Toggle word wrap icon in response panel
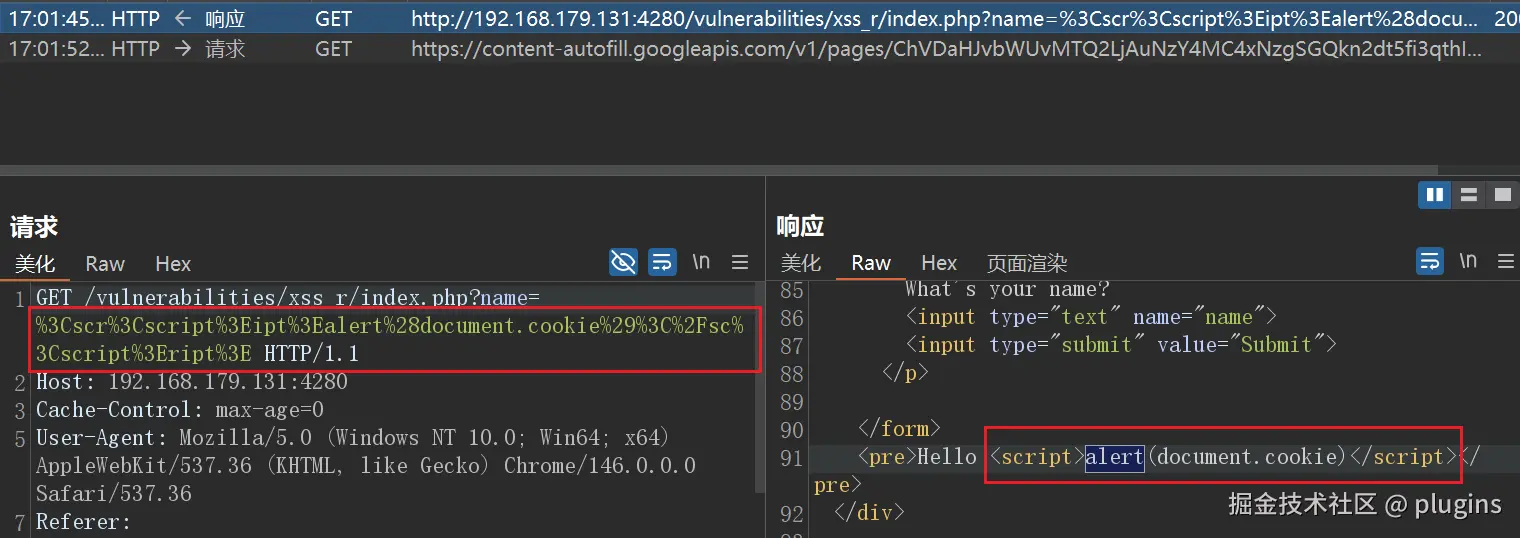 1430,262
